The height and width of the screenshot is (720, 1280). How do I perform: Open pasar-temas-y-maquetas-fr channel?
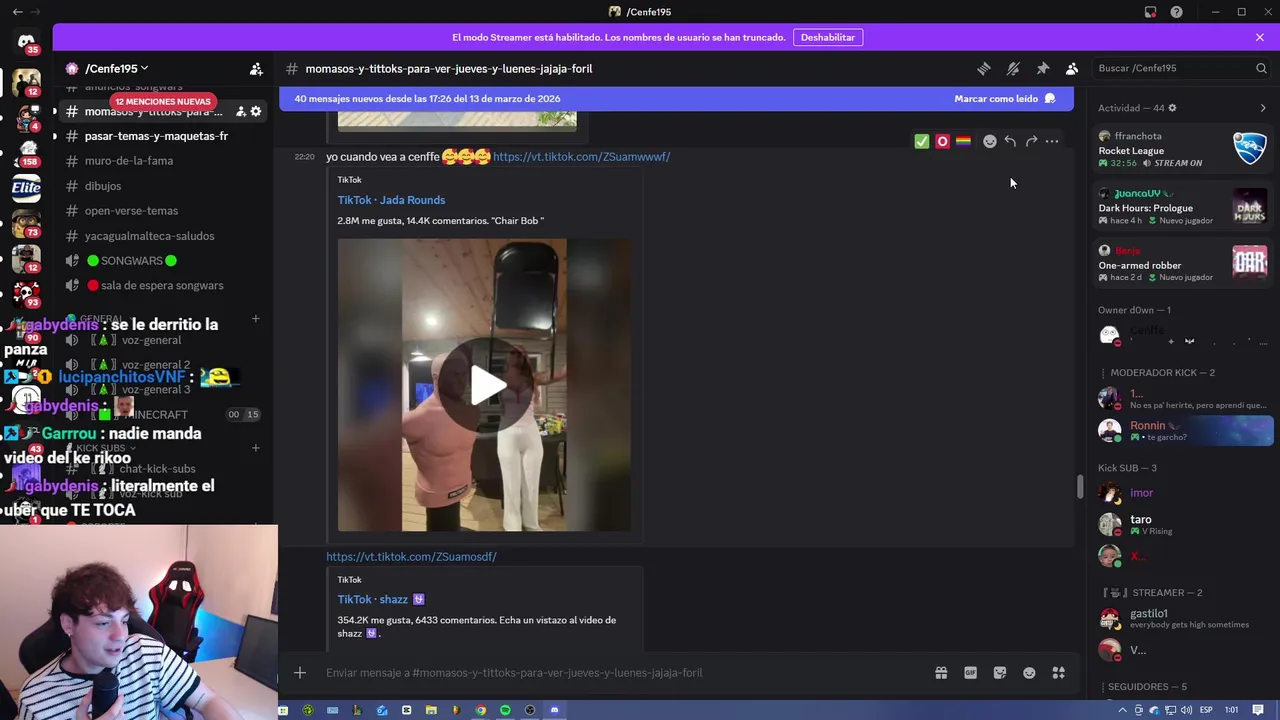tap(156, 136)
